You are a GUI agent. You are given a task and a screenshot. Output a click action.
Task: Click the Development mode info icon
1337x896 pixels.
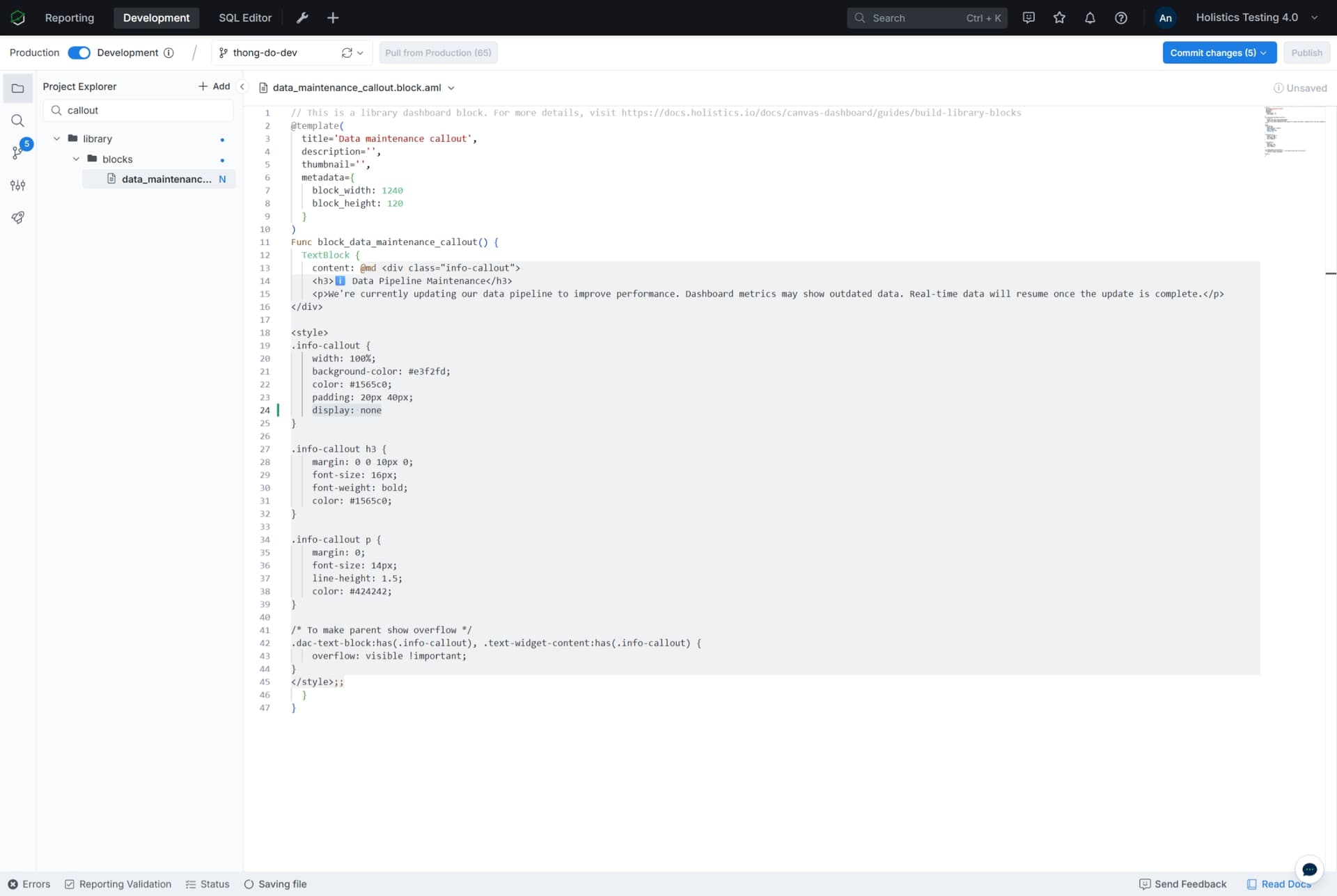point(169,53)
